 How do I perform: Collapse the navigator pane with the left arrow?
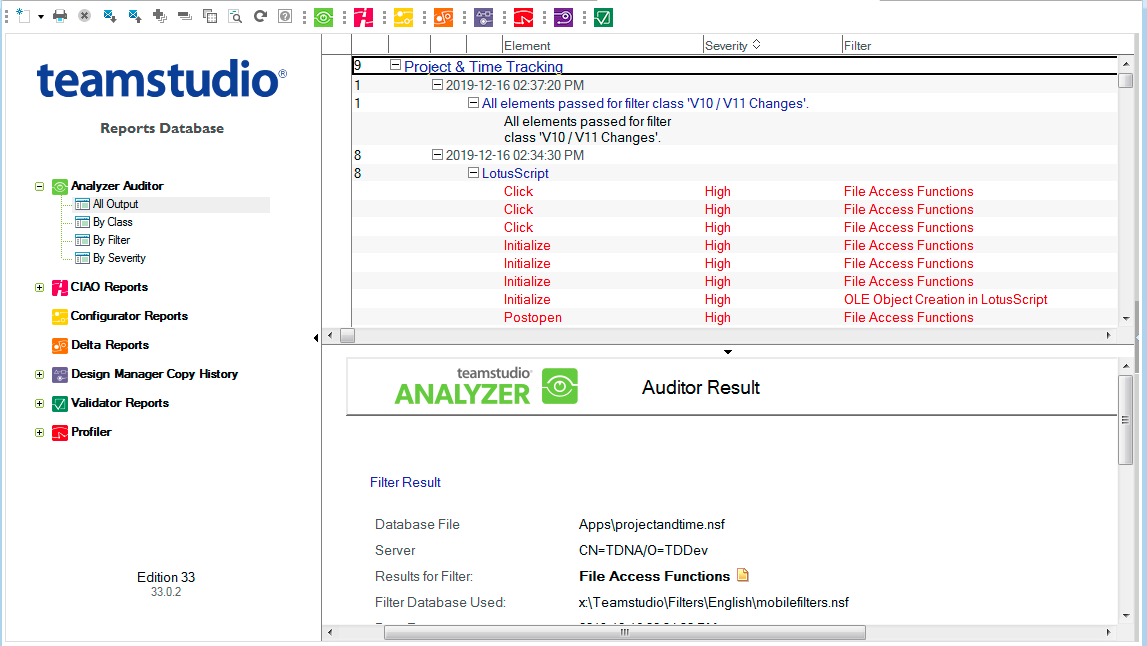(x=316, y=338)
